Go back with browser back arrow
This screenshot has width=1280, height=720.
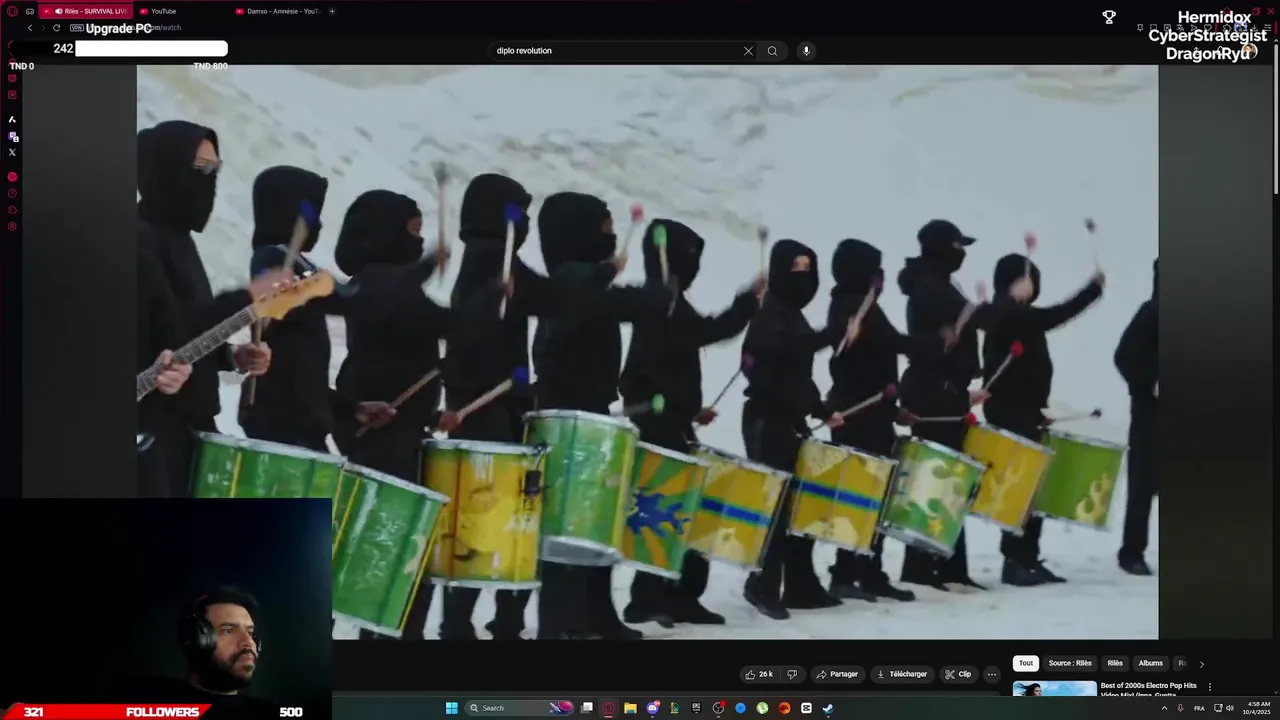click(x=30, y=28)
